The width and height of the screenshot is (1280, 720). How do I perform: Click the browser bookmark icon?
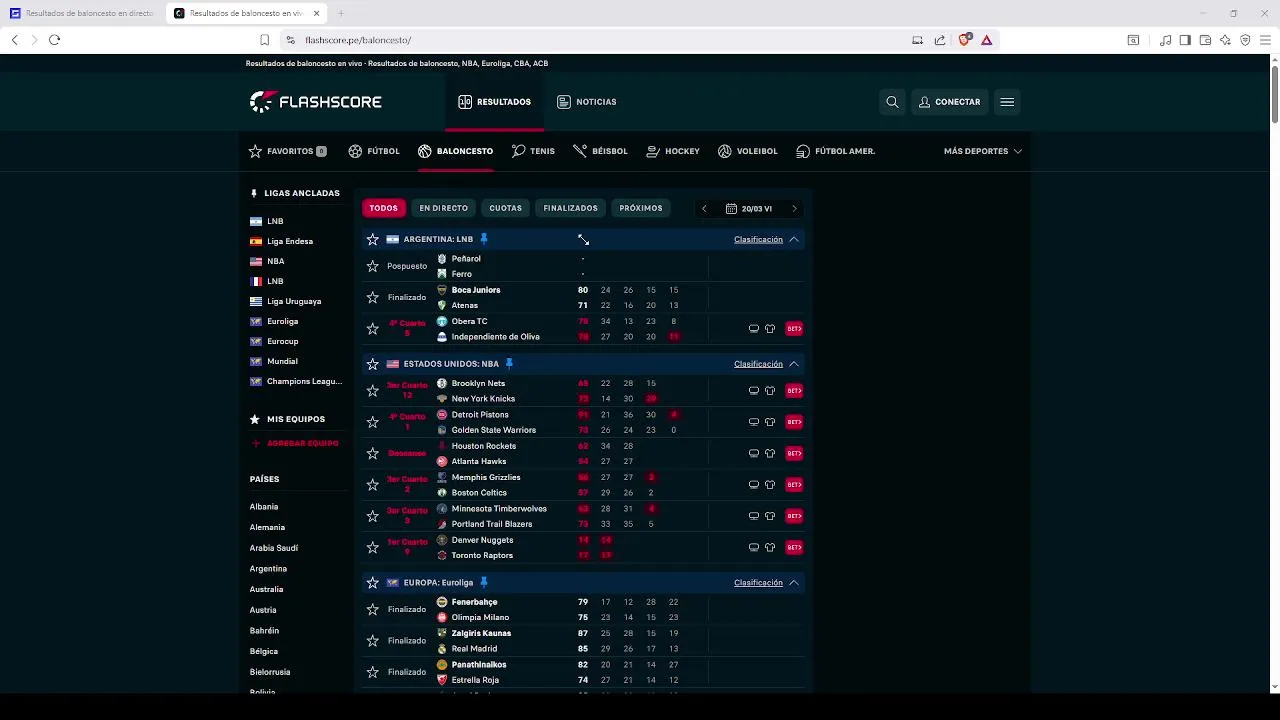point(264,40)
